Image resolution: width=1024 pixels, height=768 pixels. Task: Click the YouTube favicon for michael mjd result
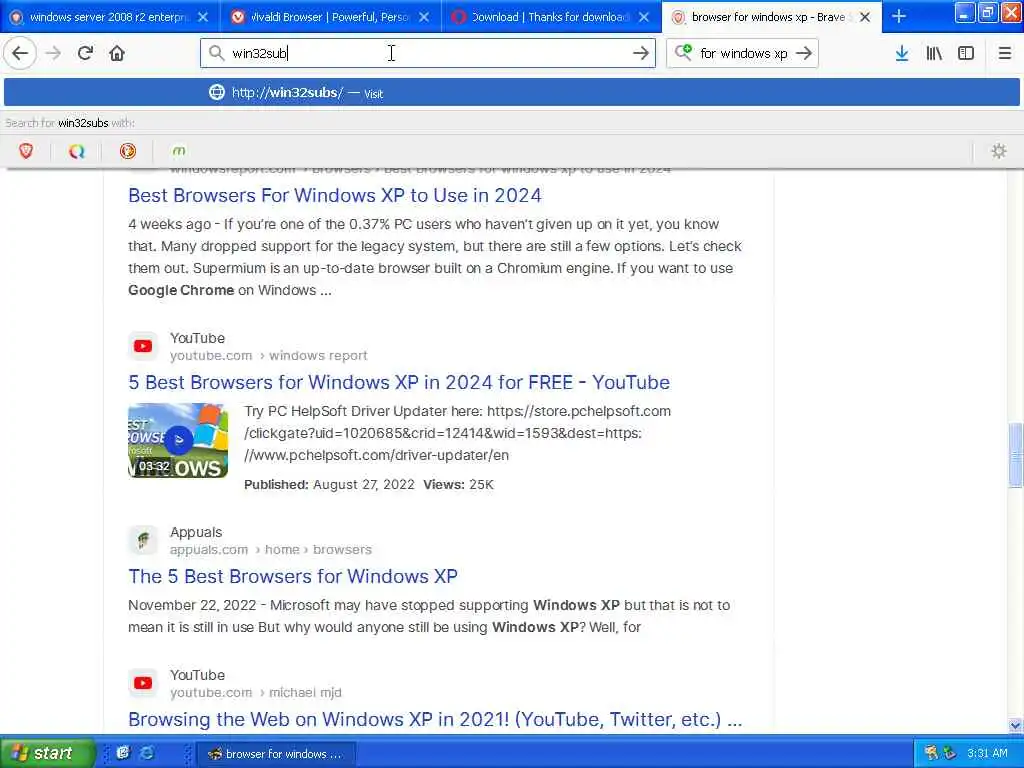pos(143,683)
